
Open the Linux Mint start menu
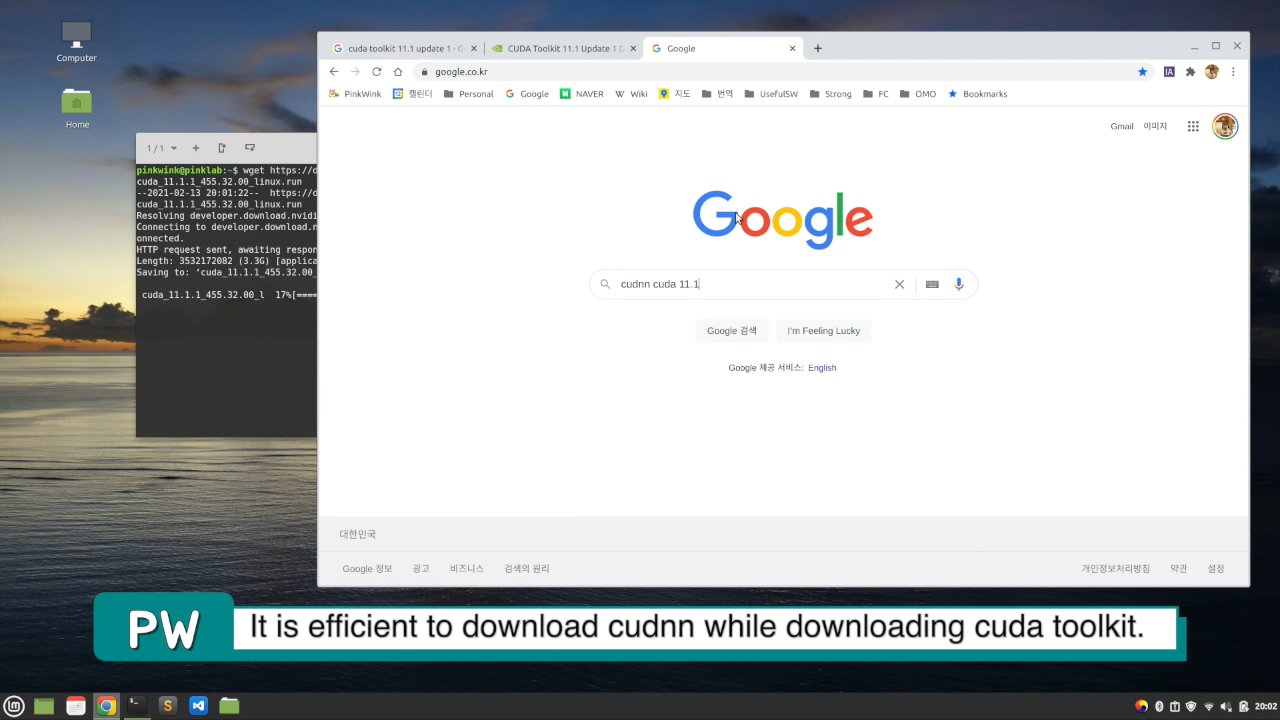13,706
